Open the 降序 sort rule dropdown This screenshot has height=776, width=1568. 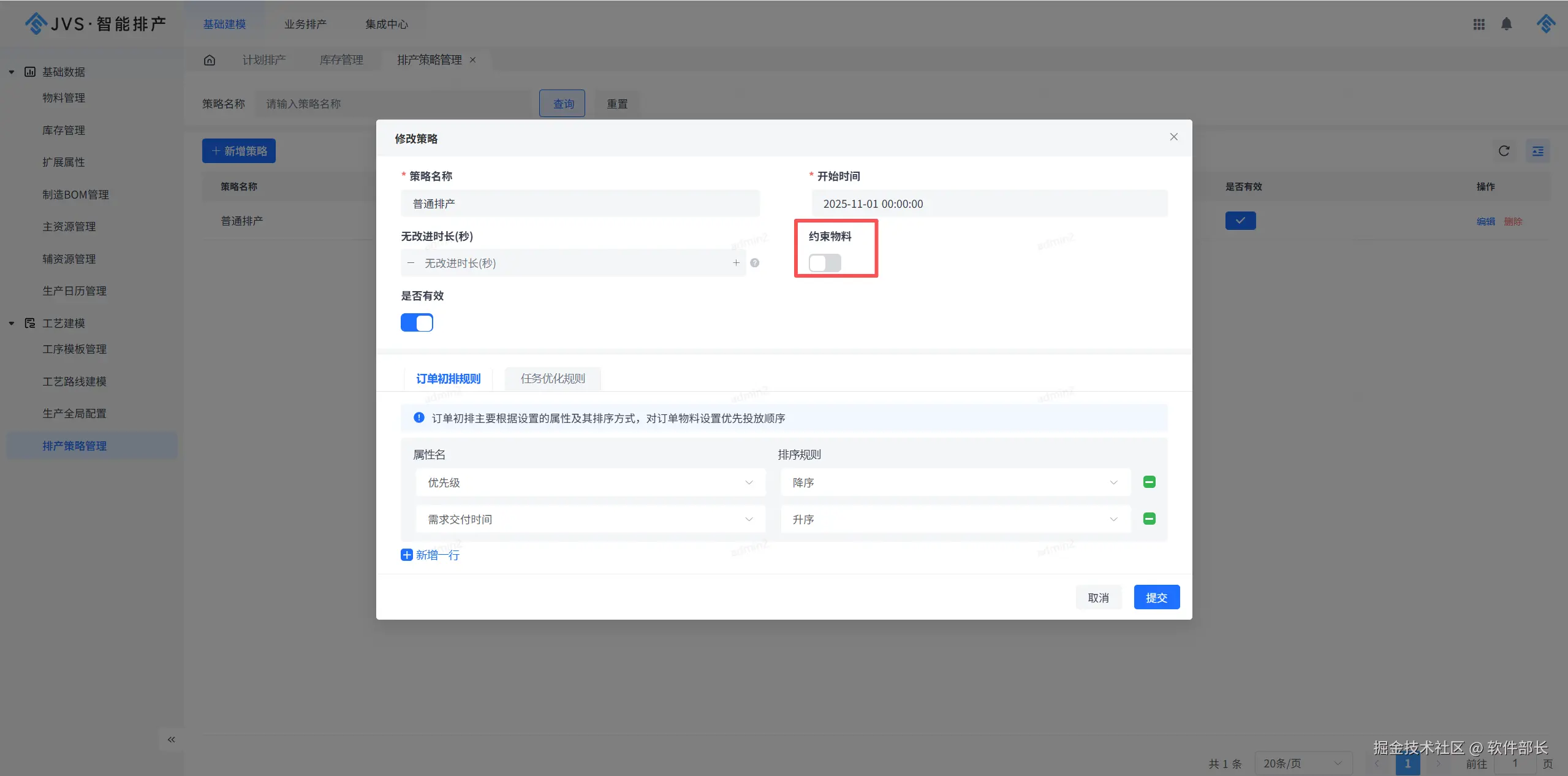point(955,482)
